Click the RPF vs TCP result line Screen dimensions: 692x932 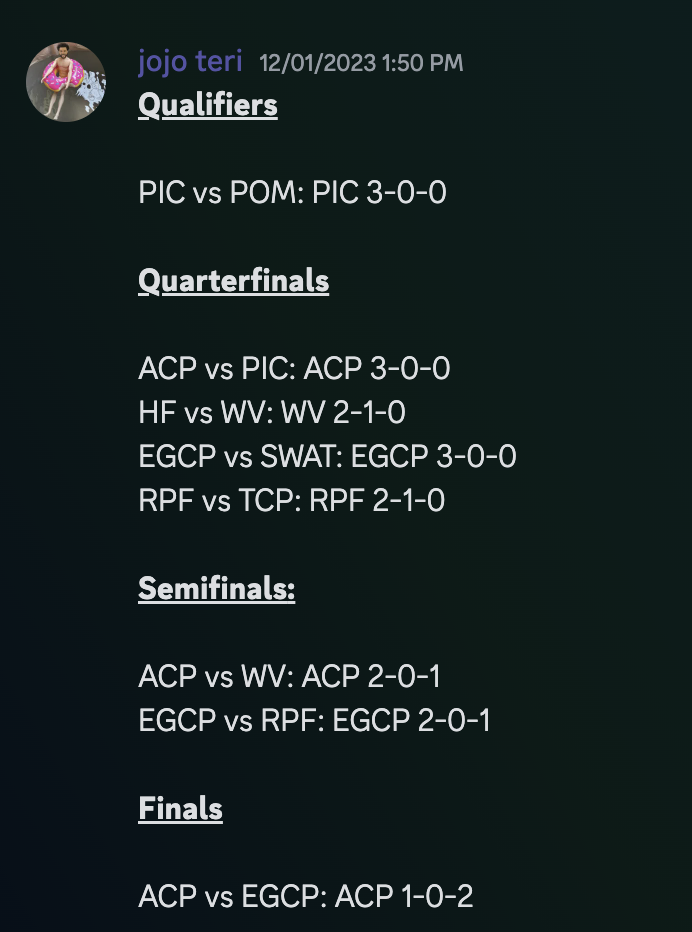[292, 500]
